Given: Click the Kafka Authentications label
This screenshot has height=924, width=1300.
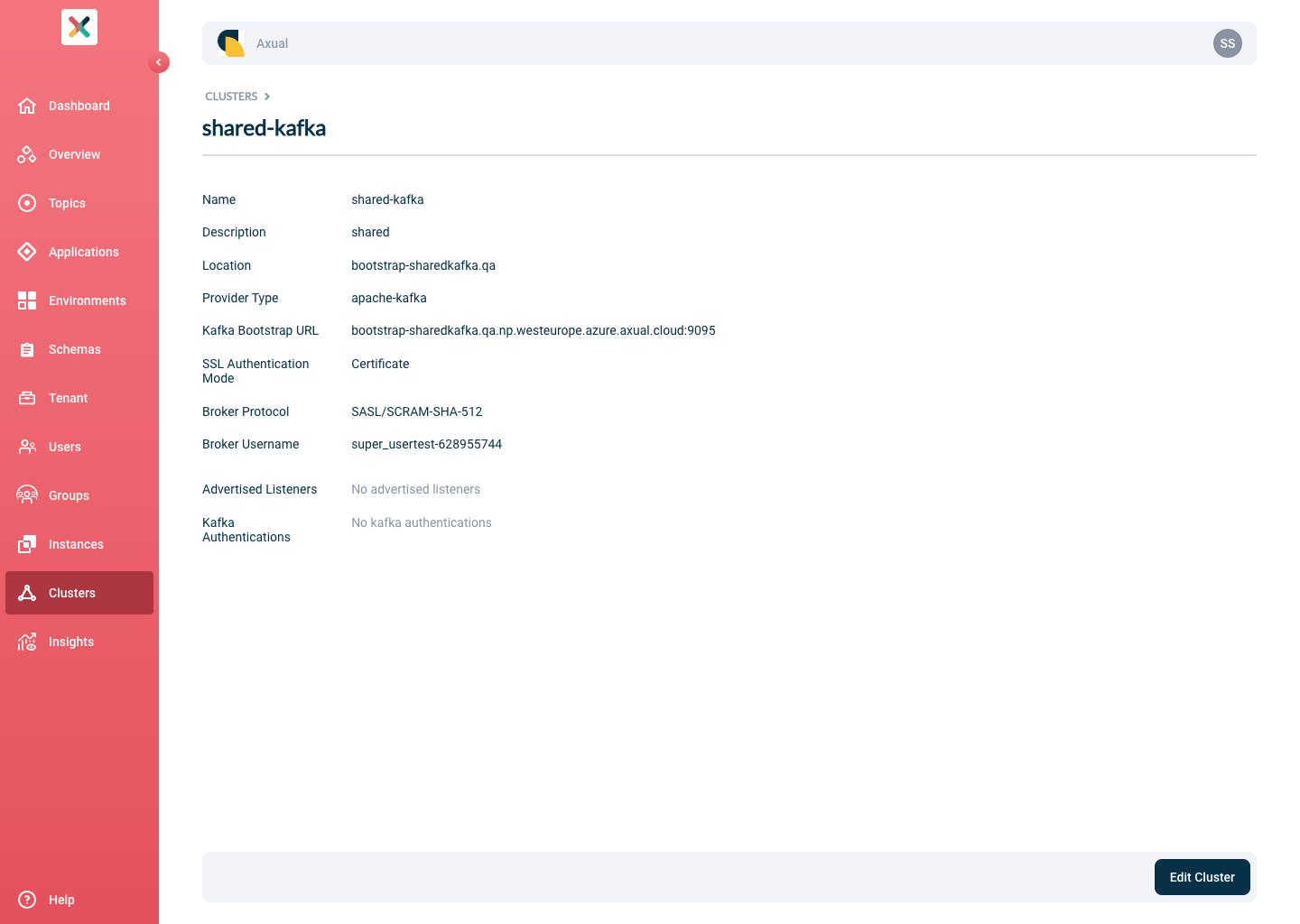Looking at the screenshot, I should (x=246, y=530).
